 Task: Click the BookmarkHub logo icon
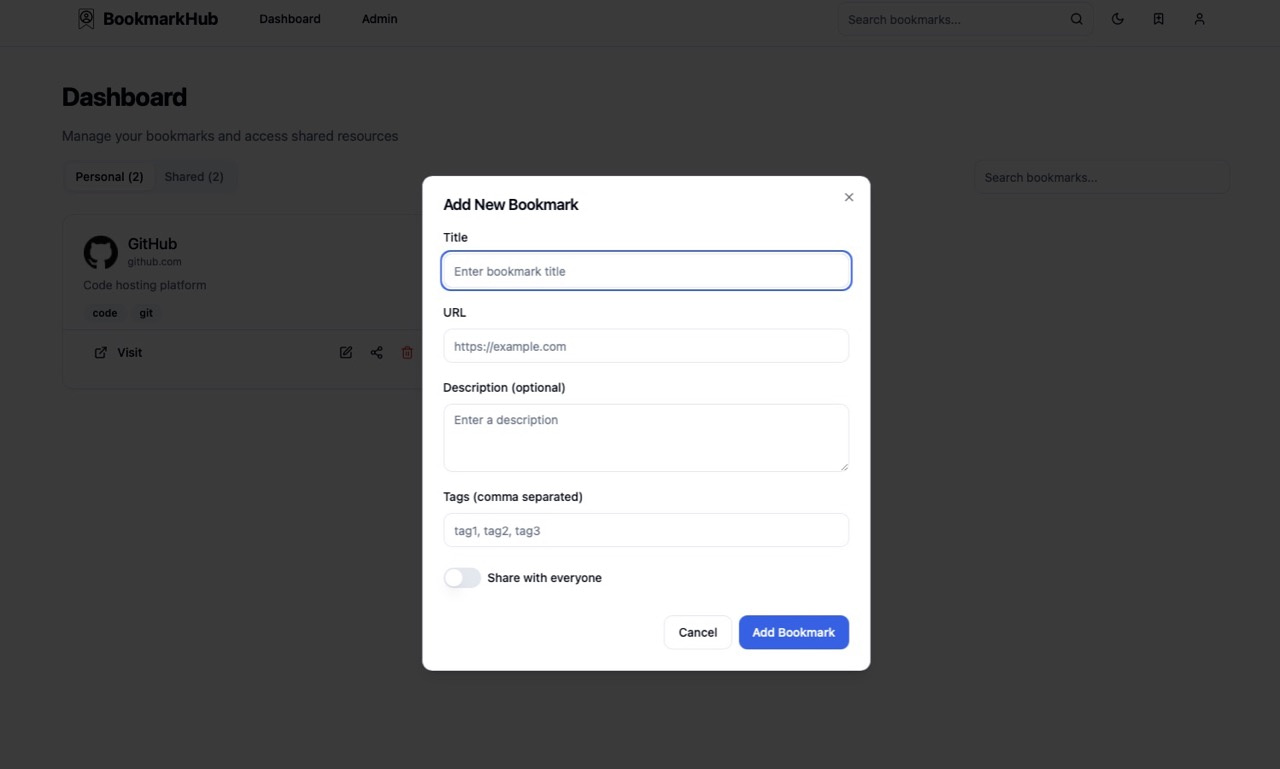point(86,19)
